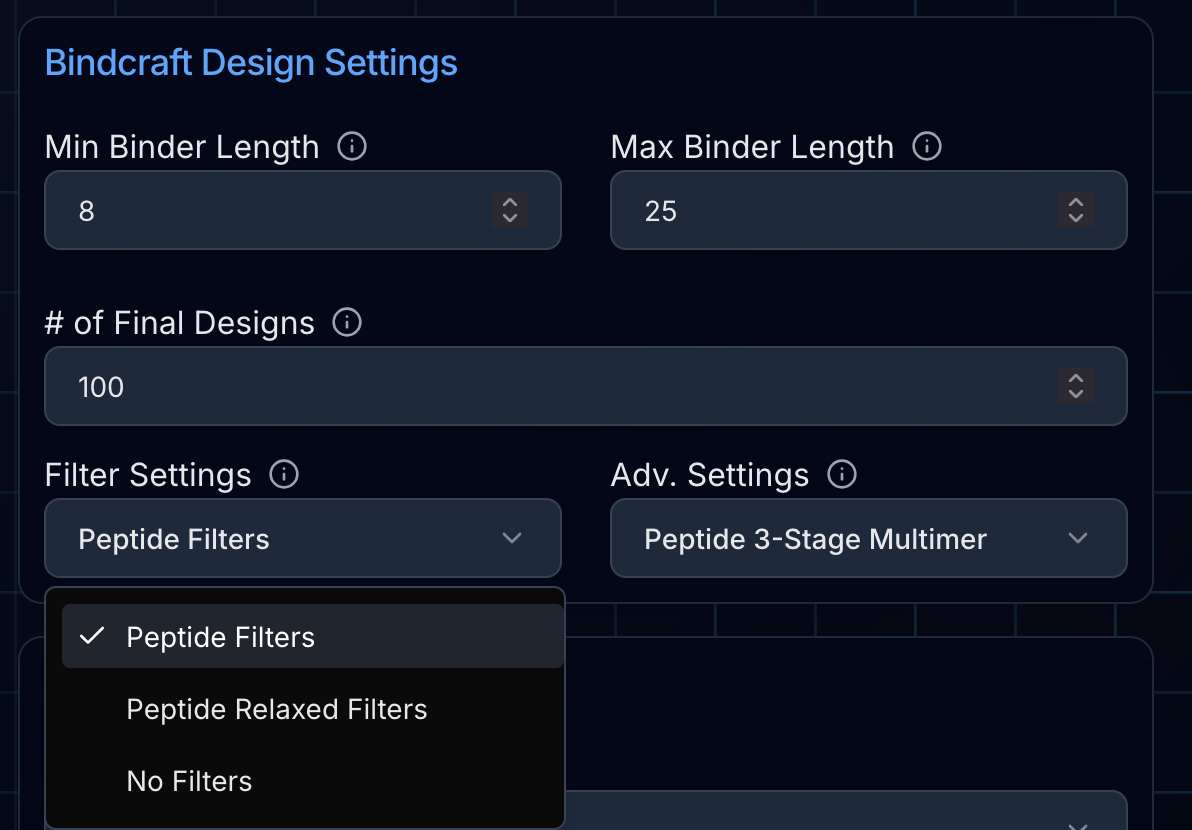1192x830 pixels.
Task: Collapse the Filter Settings dropdown
Action: tap(303, 538)
